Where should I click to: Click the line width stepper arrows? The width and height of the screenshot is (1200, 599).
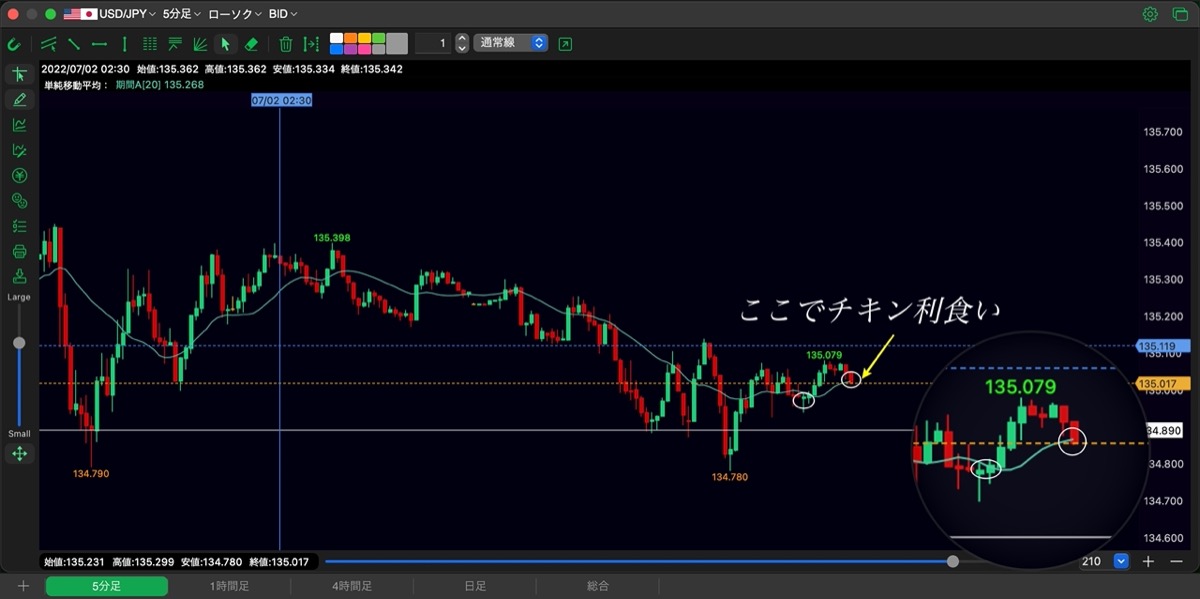tap(462, 44)
